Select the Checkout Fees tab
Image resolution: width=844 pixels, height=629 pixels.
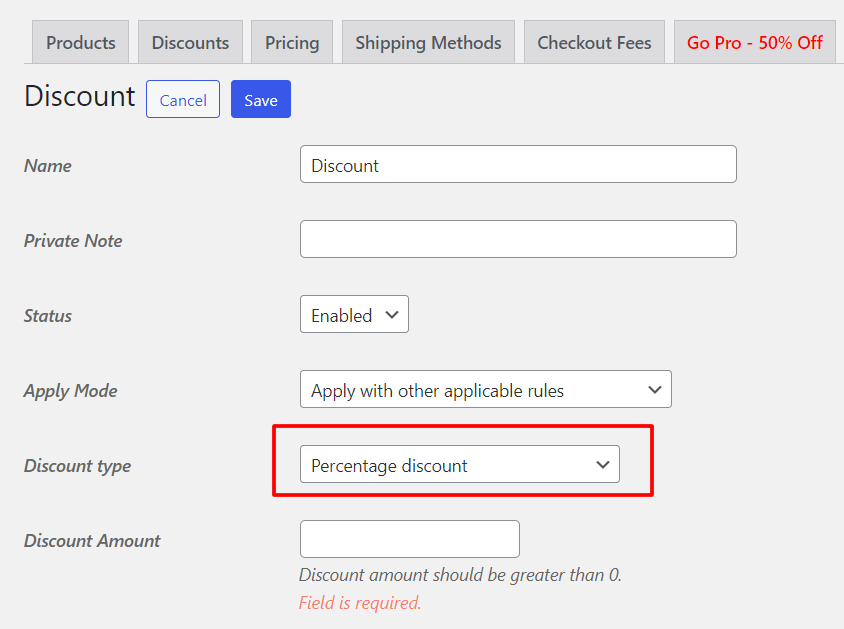tap(594, 43)
